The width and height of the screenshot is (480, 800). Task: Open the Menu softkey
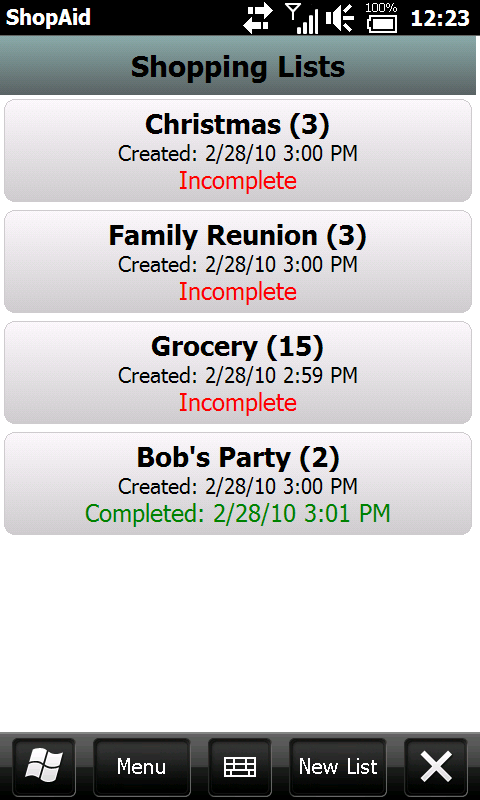click(x=142, y=767)
